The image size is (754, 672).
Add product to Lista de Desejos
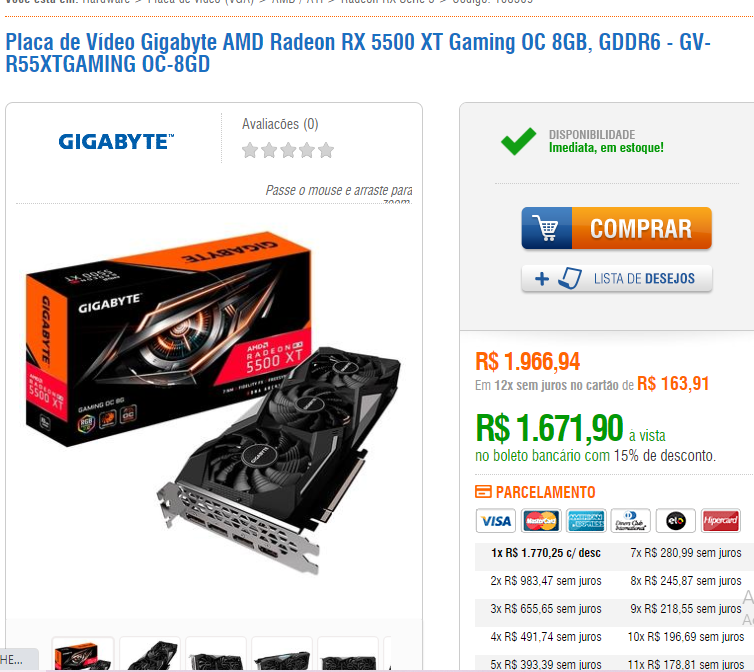pyautogui.click(x=616, y=279)
